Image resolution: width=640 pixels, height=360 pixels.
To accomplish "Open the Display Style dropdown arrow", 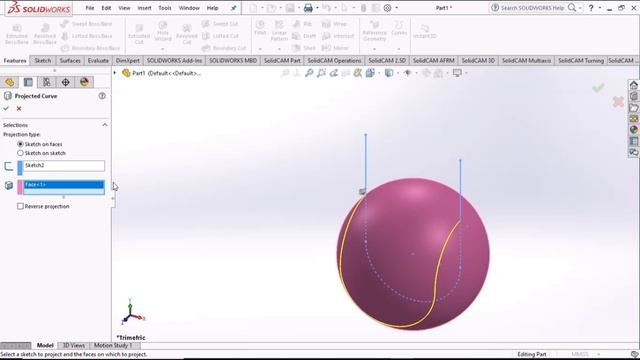I will tap(398, 73).
